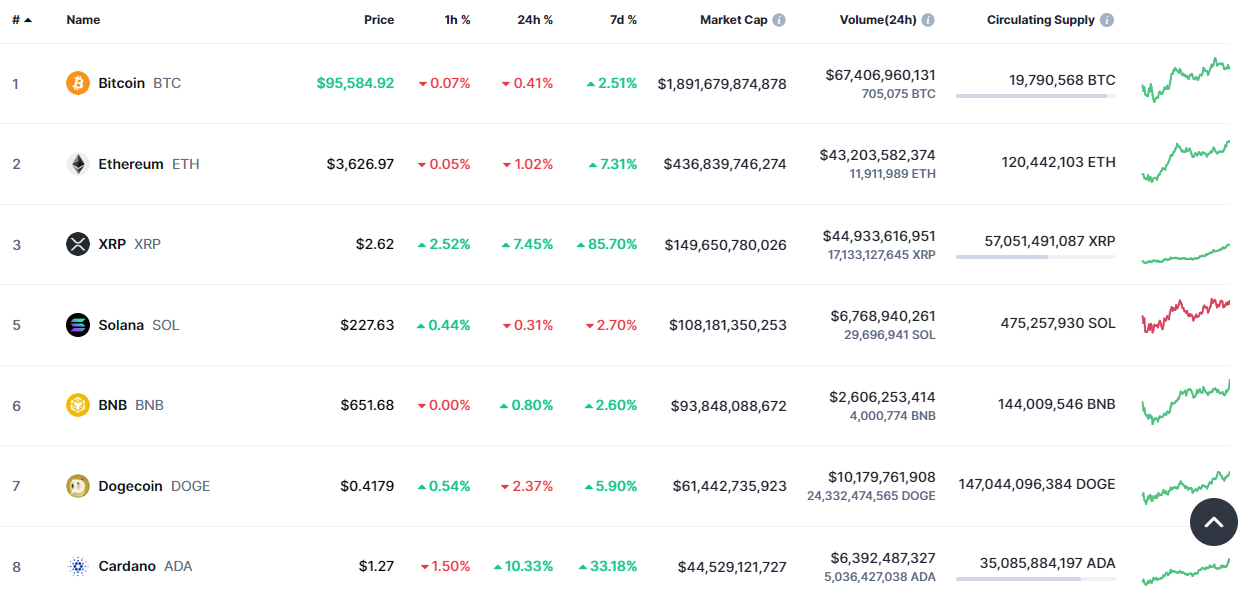
Task: Sort the table by rank number column
Action: [22, 20]
